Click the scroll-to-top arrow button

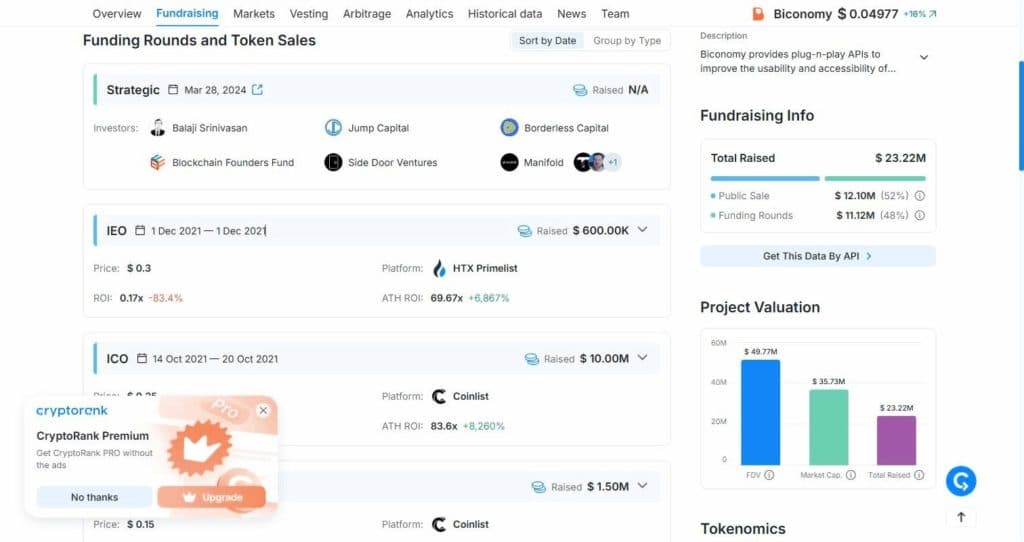[x=961, y=517]
